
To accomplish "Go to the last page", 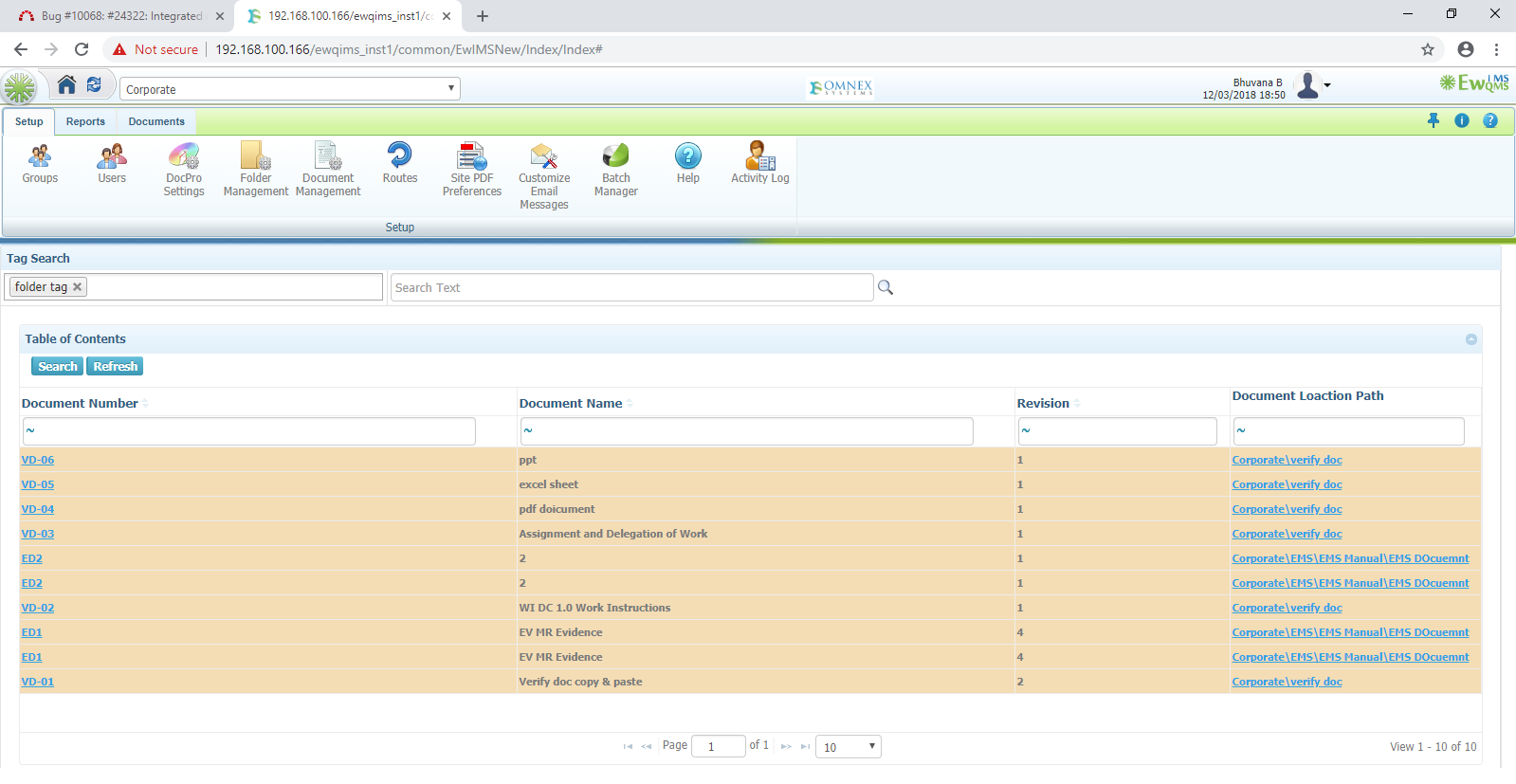I will click(x=805, y=747).
